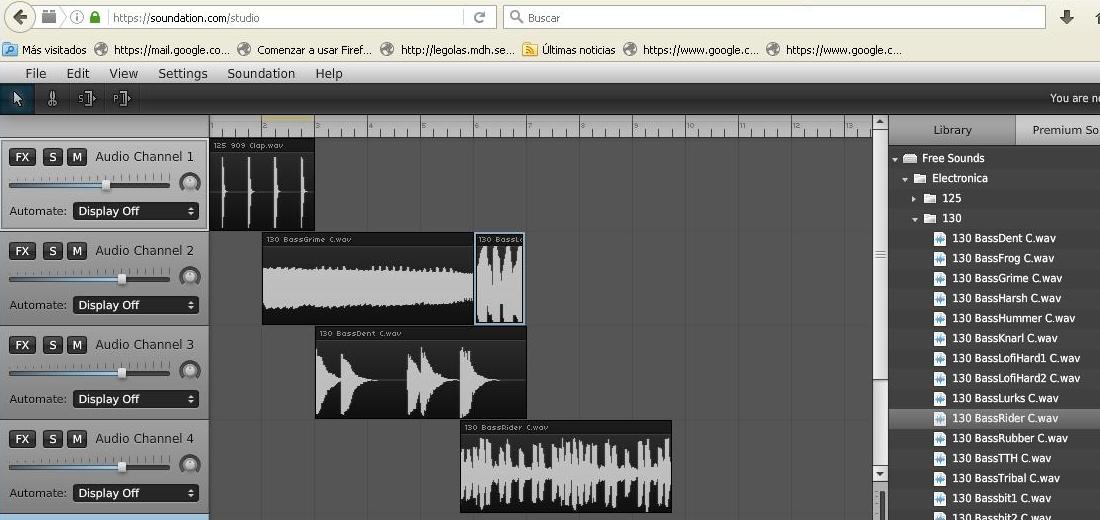Solo Audio Channel 2
This screenshot has height=520, width=1100.
(53, 251)
